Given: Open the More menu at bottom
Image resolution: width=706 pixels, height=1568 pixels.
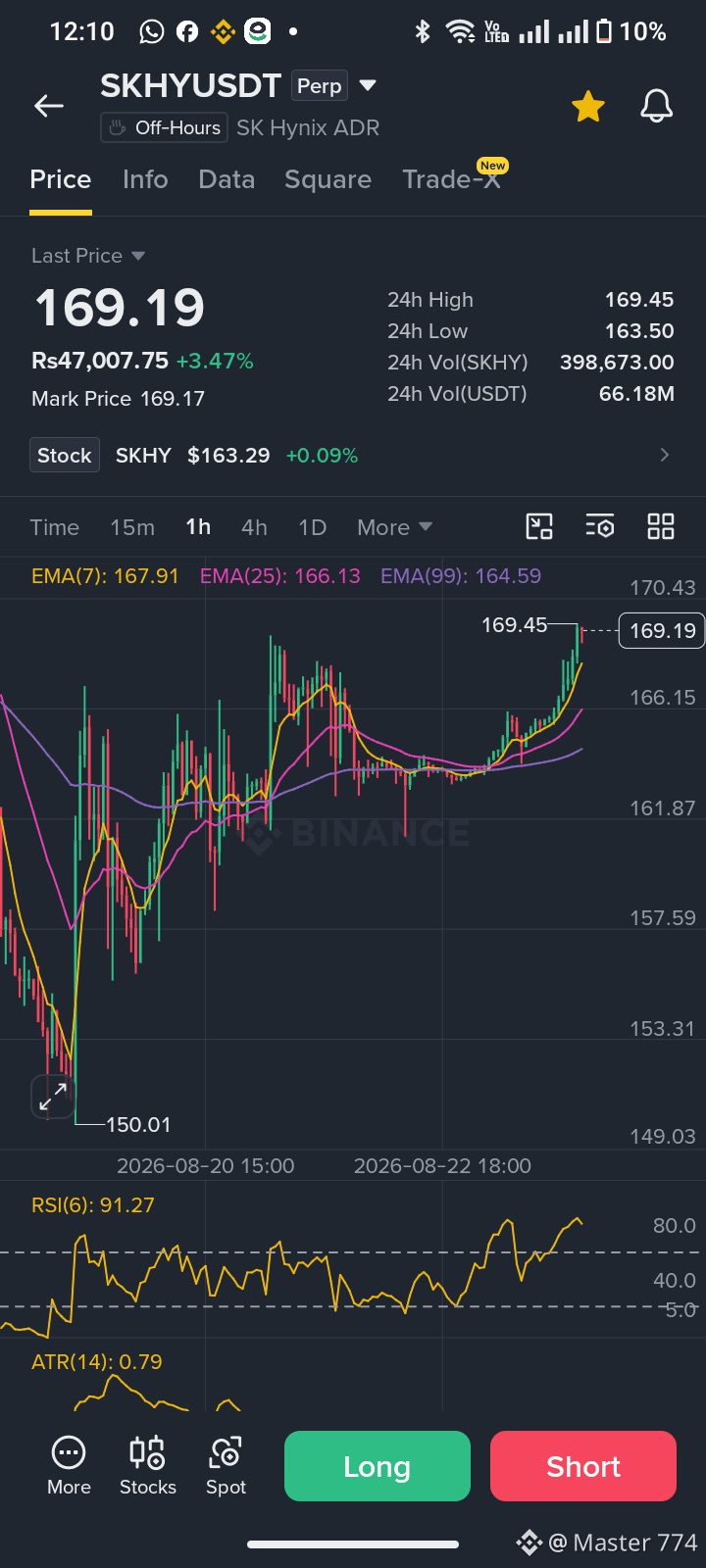Looking at the screenshot, I should 69,1466.
